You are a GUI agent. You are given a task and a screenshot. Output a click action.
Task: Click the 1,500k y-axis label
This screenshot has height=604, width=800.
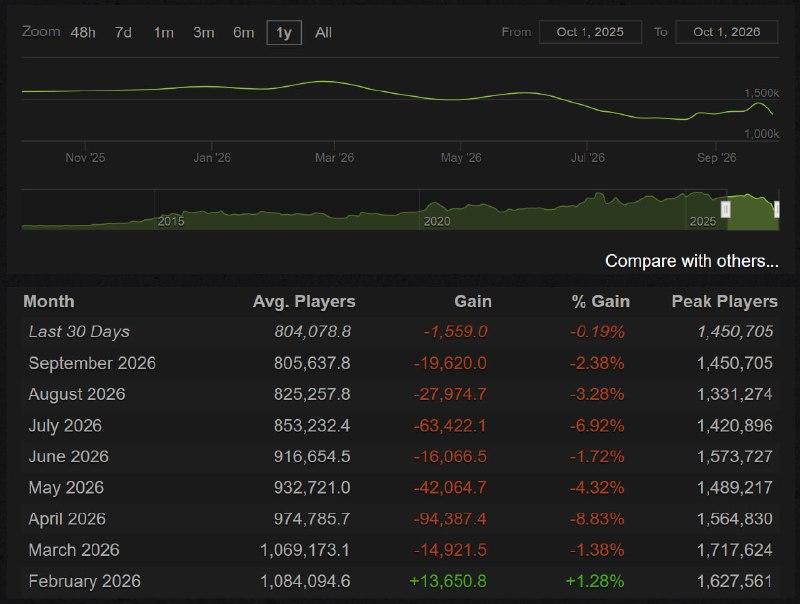(x=762, y=93)
